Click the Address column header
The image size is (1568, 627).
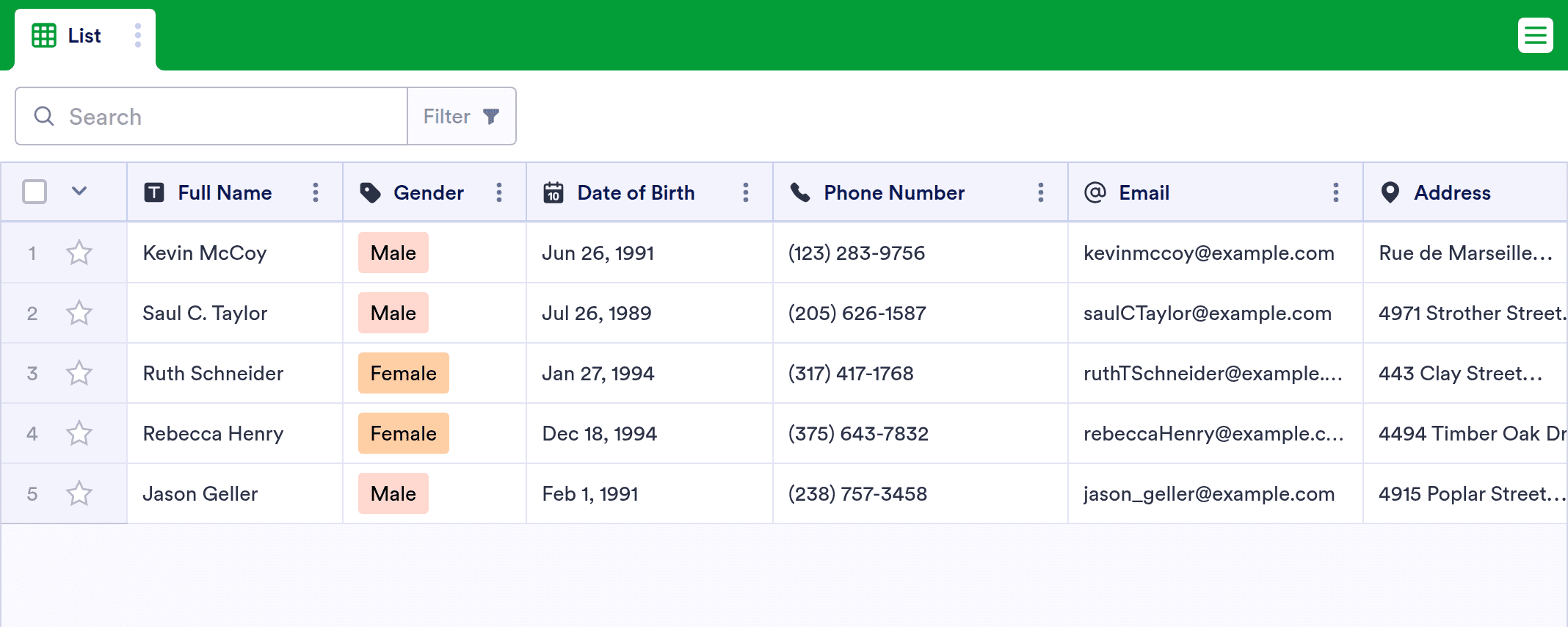pyautogui.click(x=1452, y=192)
